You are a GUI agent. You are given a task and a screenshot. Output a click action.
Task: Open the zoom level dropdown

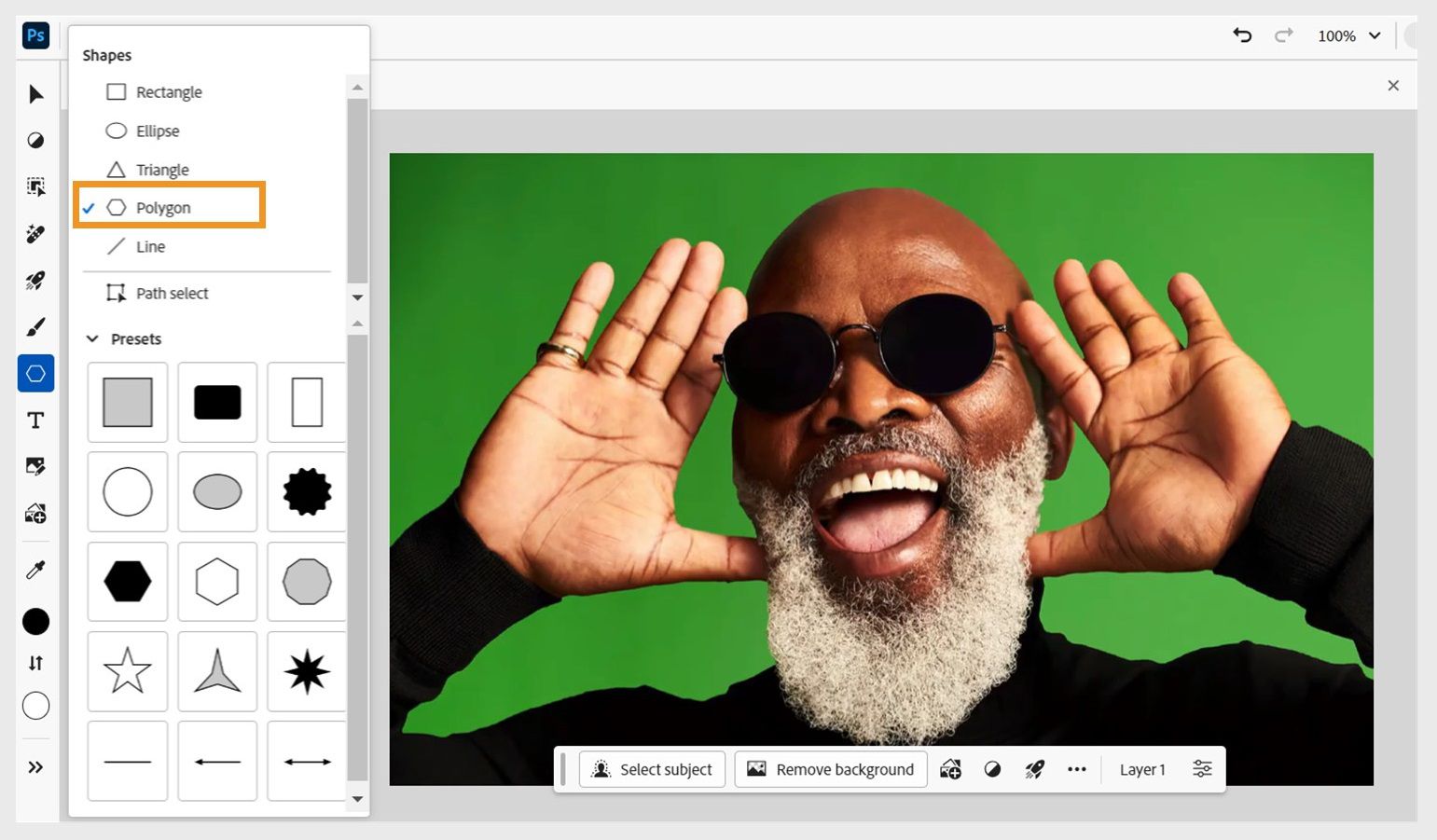pos(1348,35)
